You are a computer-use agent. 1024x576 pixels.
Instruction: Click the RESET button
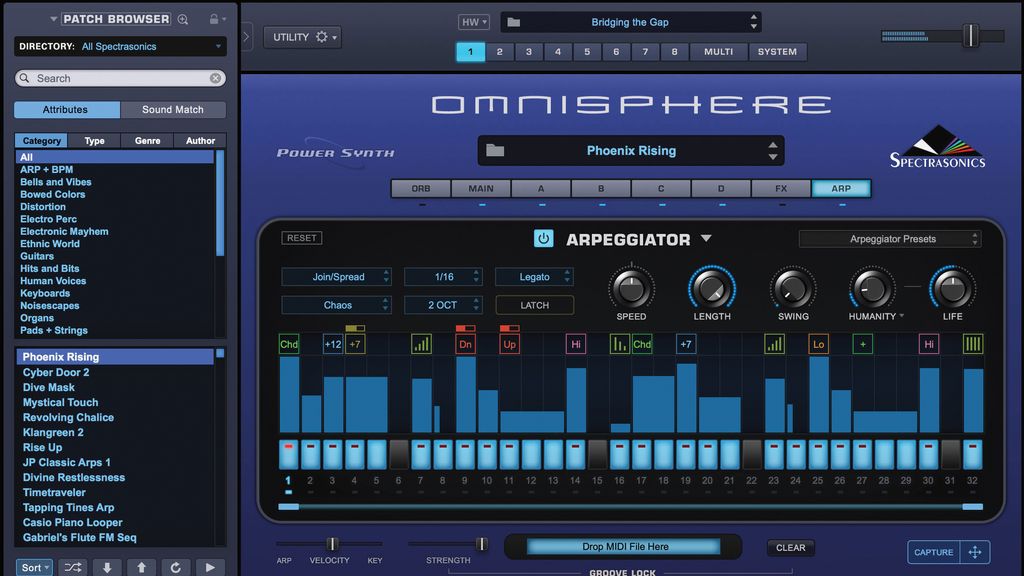(301, 238)
